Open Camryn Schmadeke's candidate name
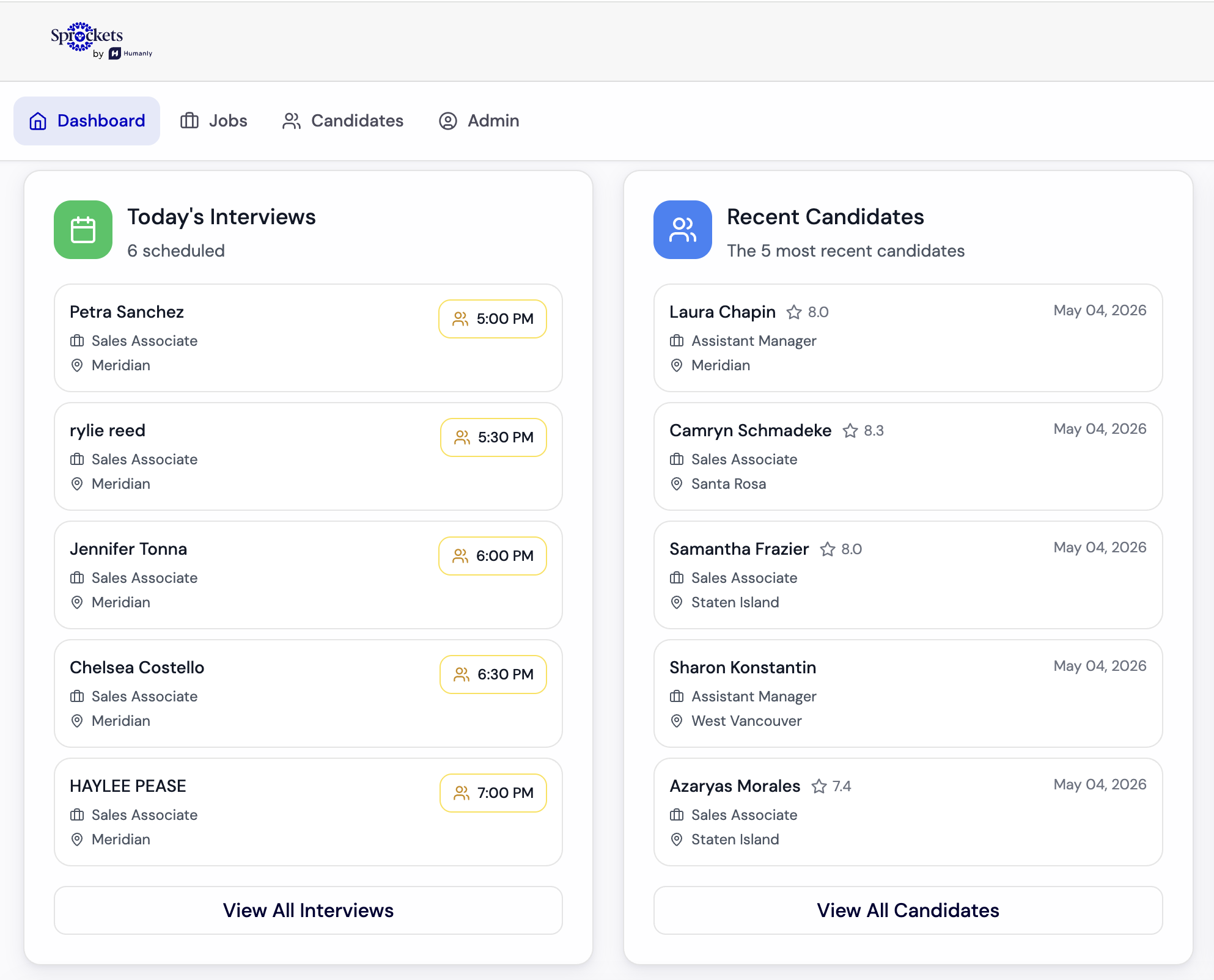Screen dimensions: 1214x980 (751, 430)
